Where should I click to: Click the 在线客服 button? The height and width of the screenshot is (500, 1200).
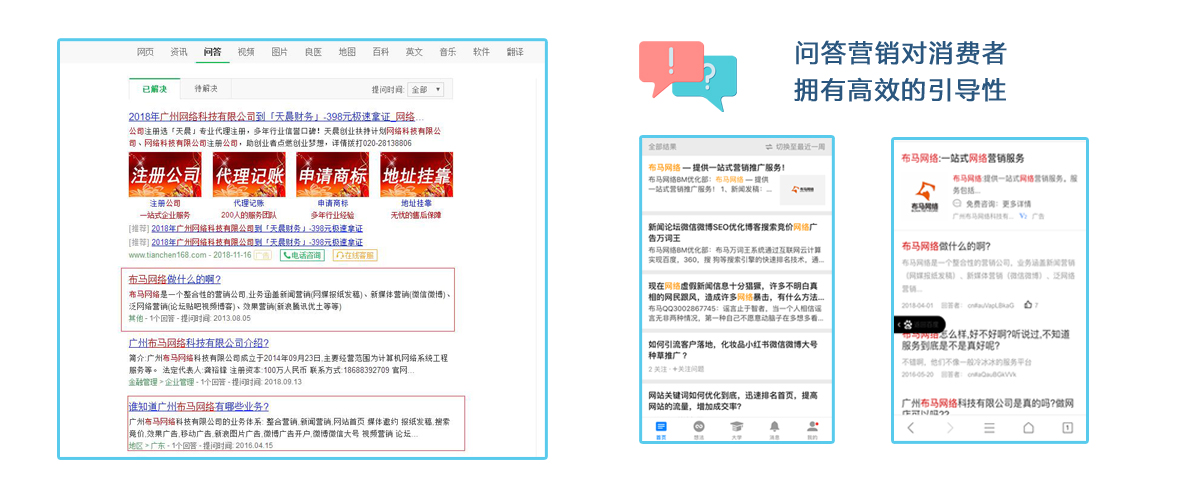click(355, 256)
